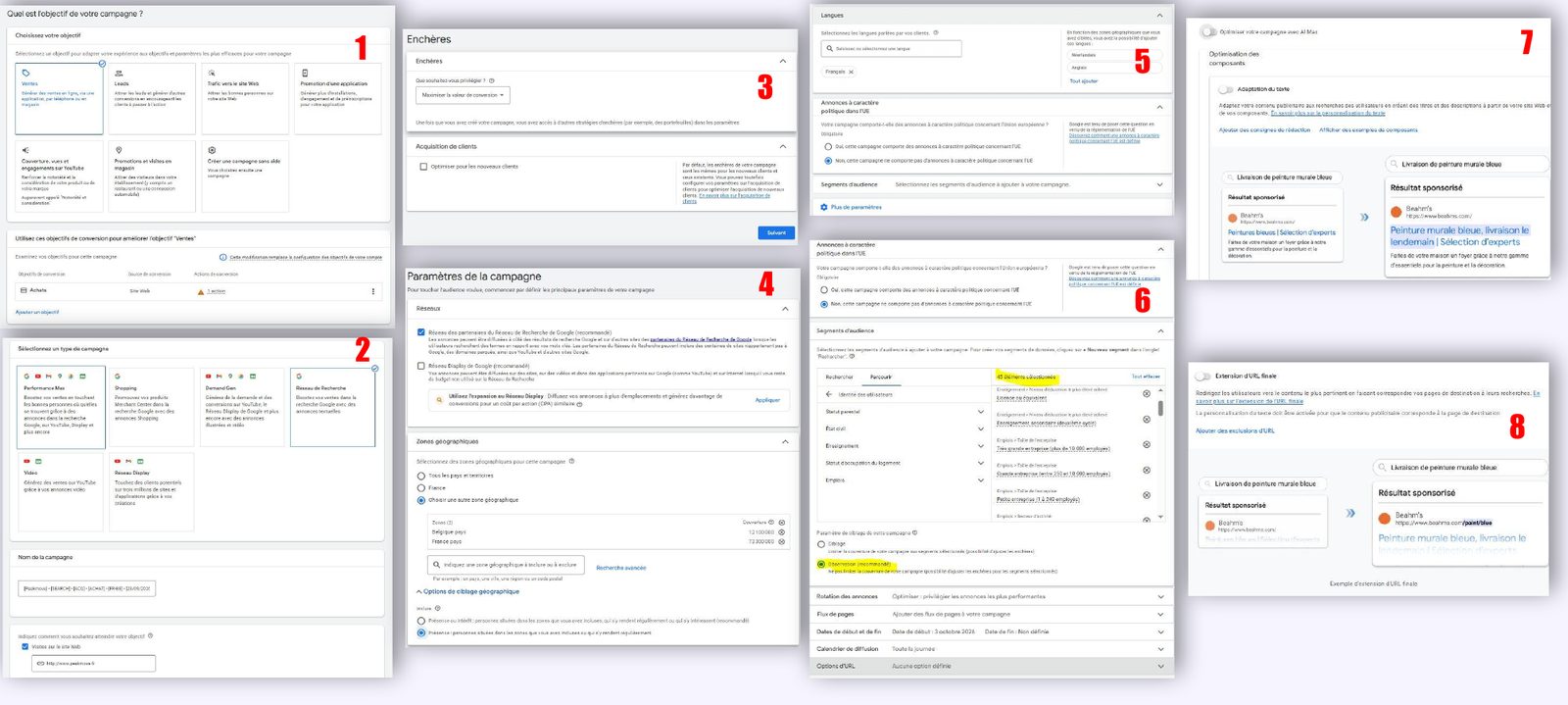Click the help icon next to Que souhaitez-vous privilégier
1568x705 pixels.
492,80
